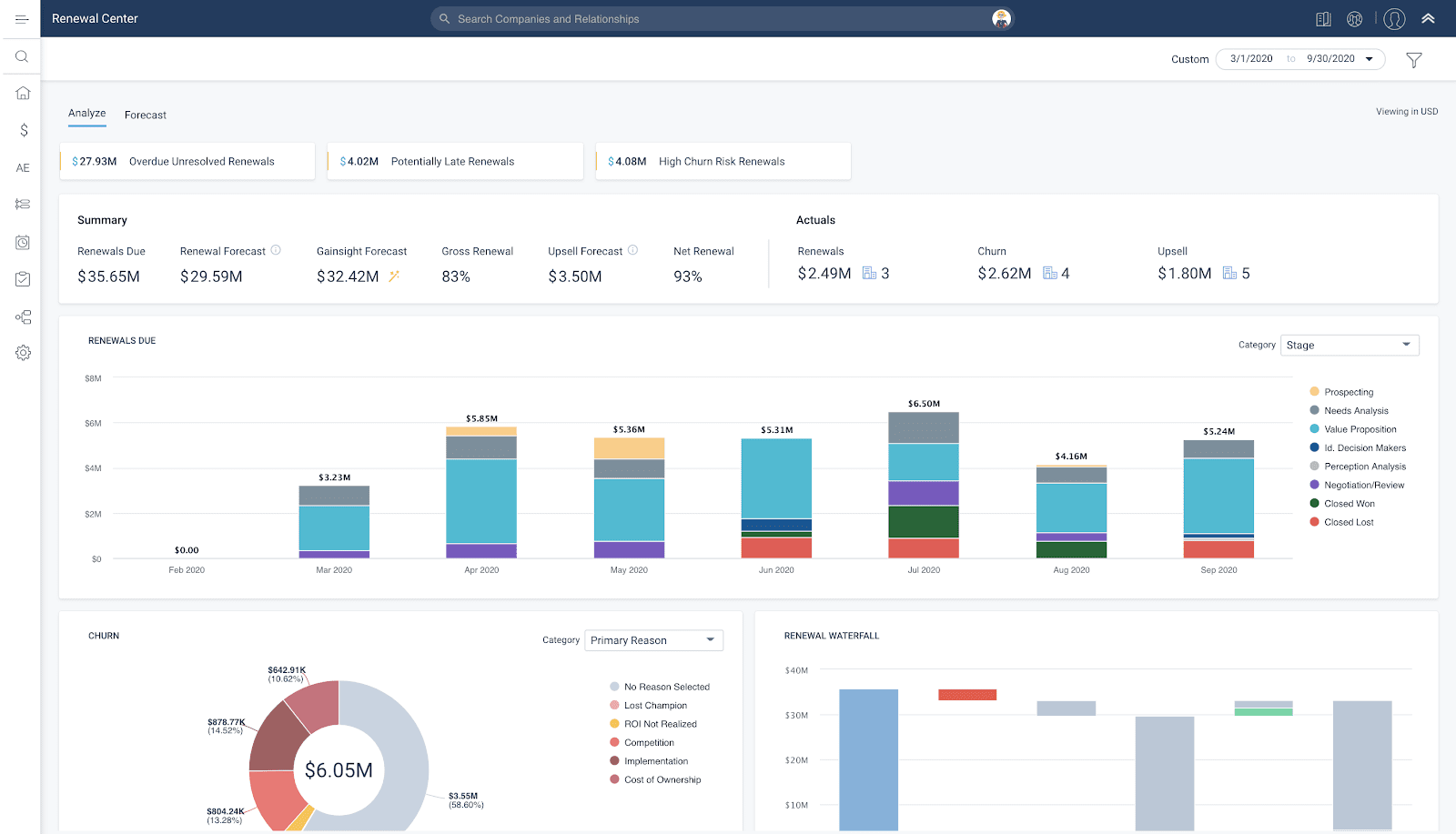Open the dollar sign sidebar icon

coord(23,130)
